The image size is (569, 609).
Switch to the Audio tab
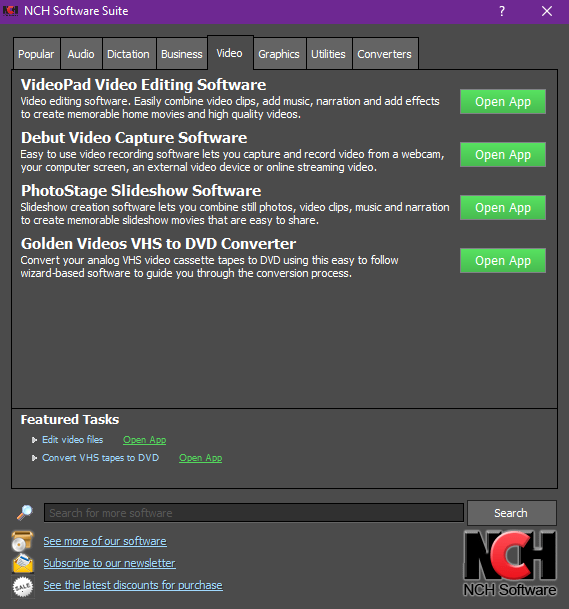81,54
